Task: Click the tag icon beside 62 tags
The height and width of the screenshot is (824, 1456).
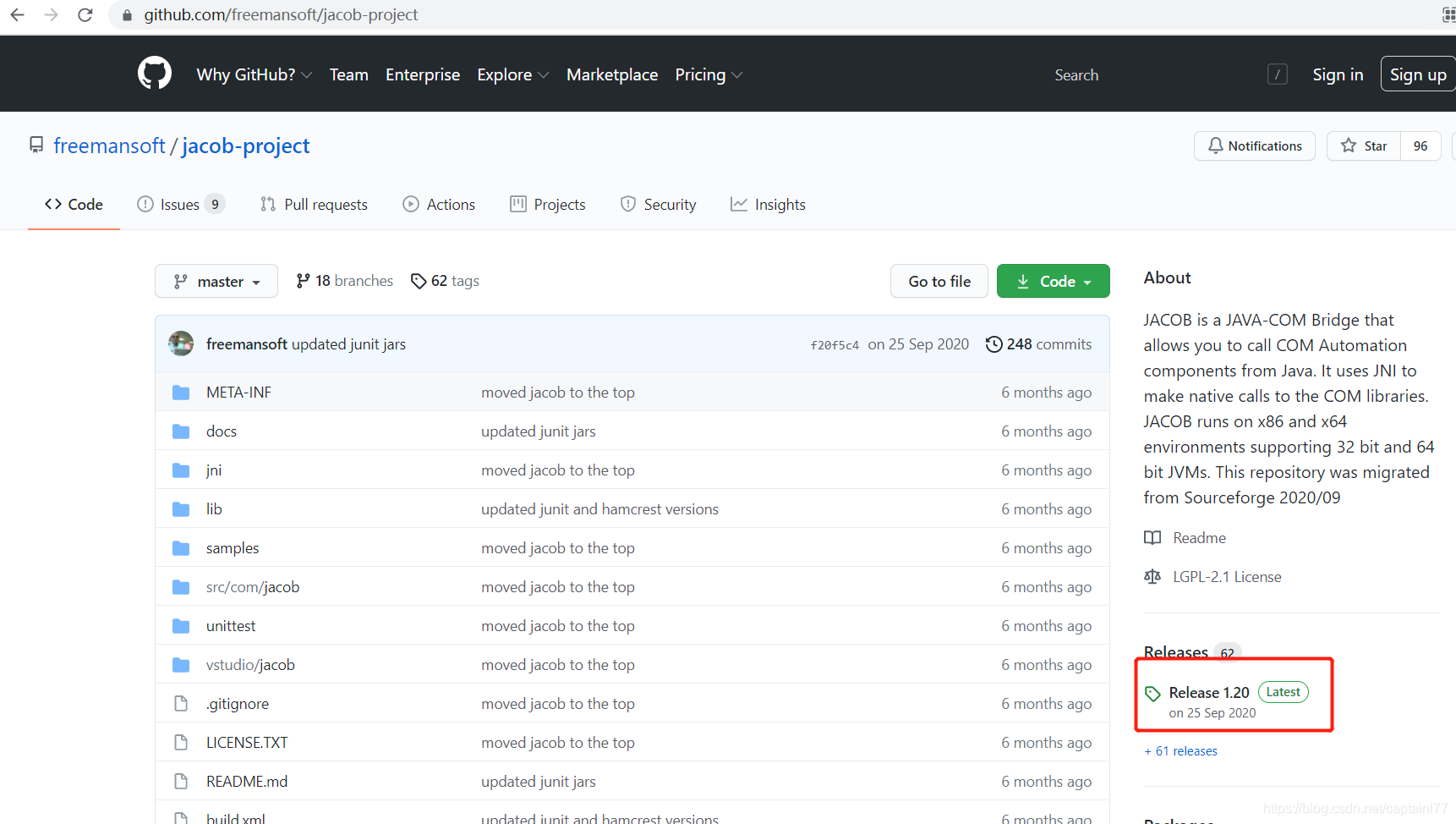Action: coord(419,281)
